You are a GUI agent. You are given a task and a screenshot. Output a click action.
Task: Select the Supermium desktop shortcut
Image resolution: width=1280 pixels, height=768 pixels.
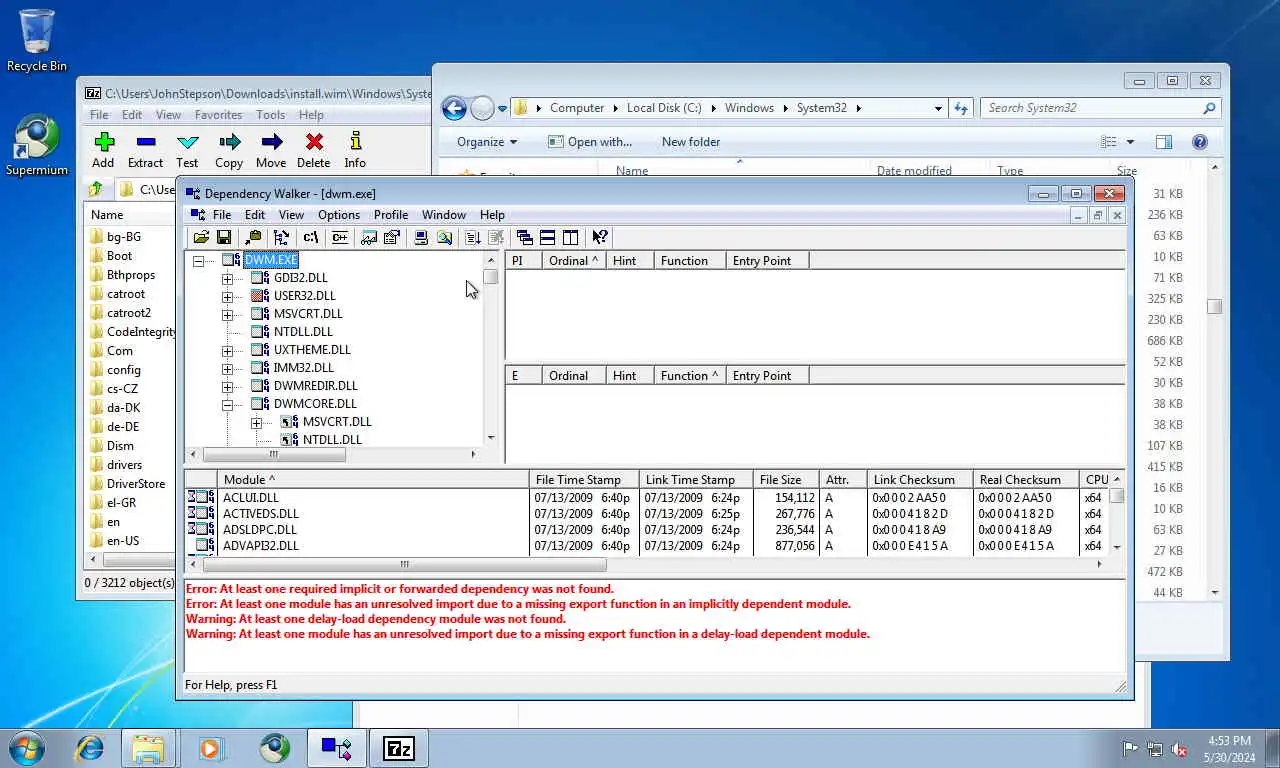(x=37, y=146)
